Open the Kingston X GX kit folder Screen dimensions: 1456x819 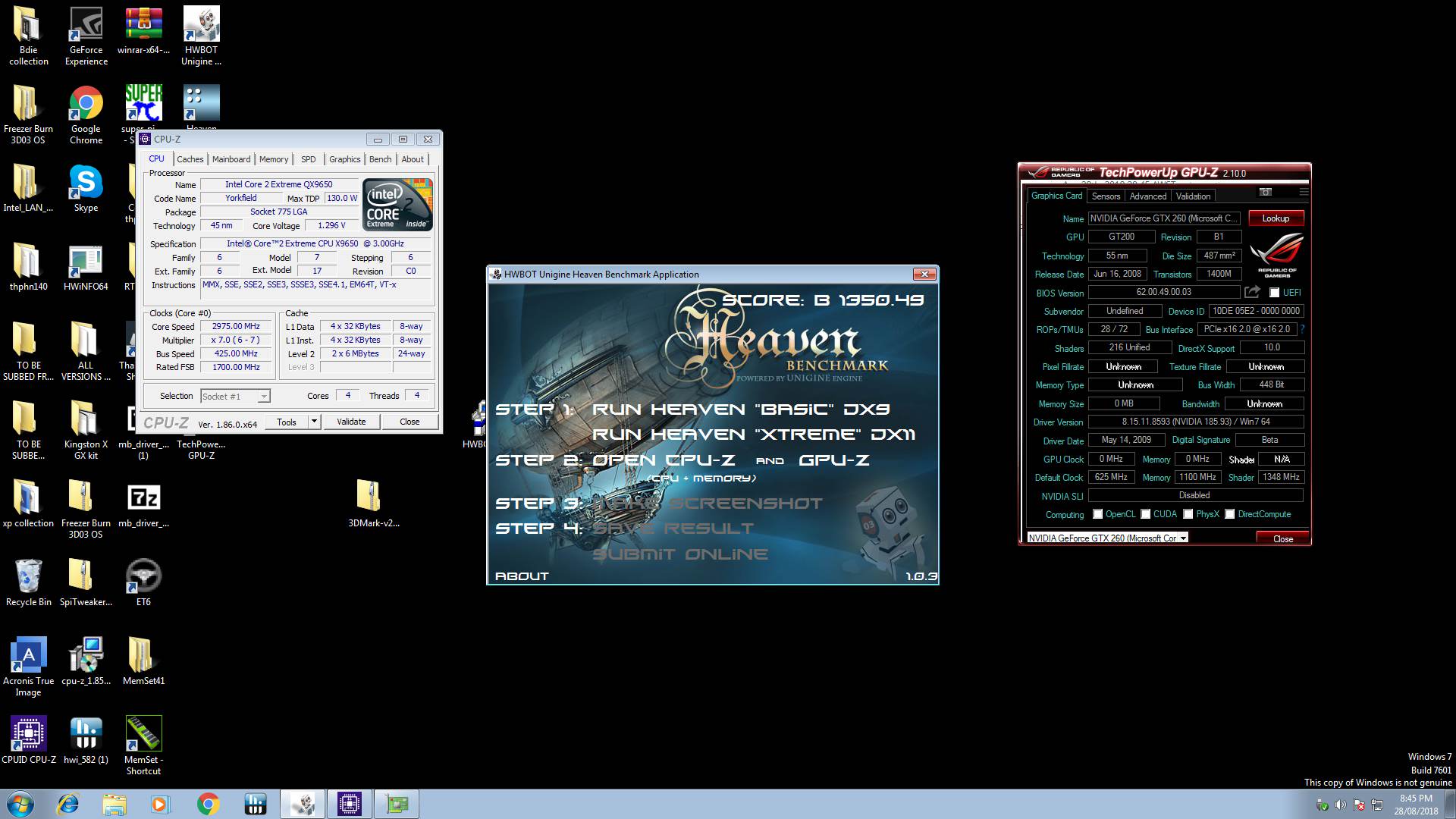click(x=86, y=430)
